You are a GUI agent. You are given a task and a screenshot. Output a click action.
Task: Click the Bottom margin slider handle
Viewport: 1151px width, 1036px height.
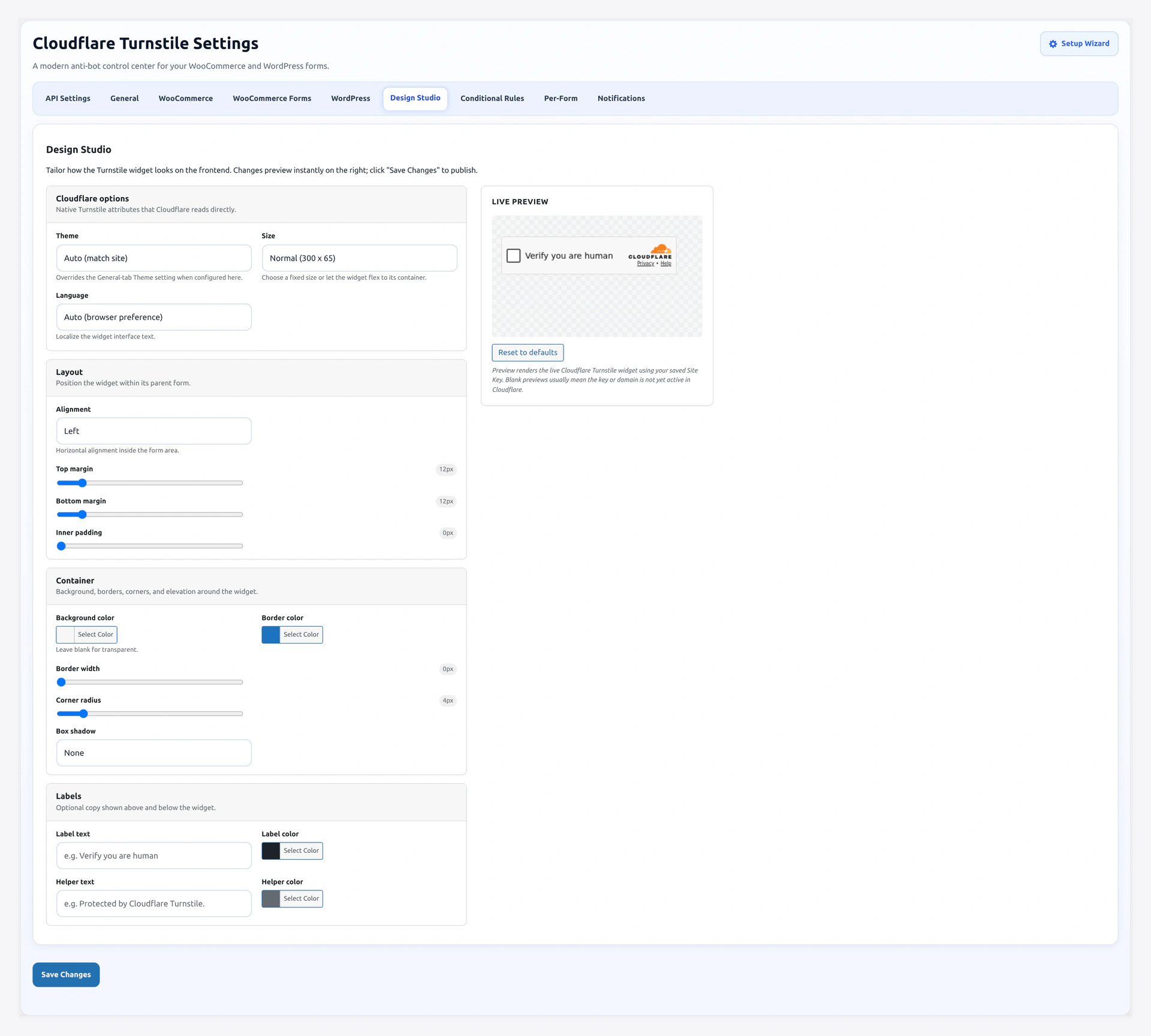(x=83, y=515)
